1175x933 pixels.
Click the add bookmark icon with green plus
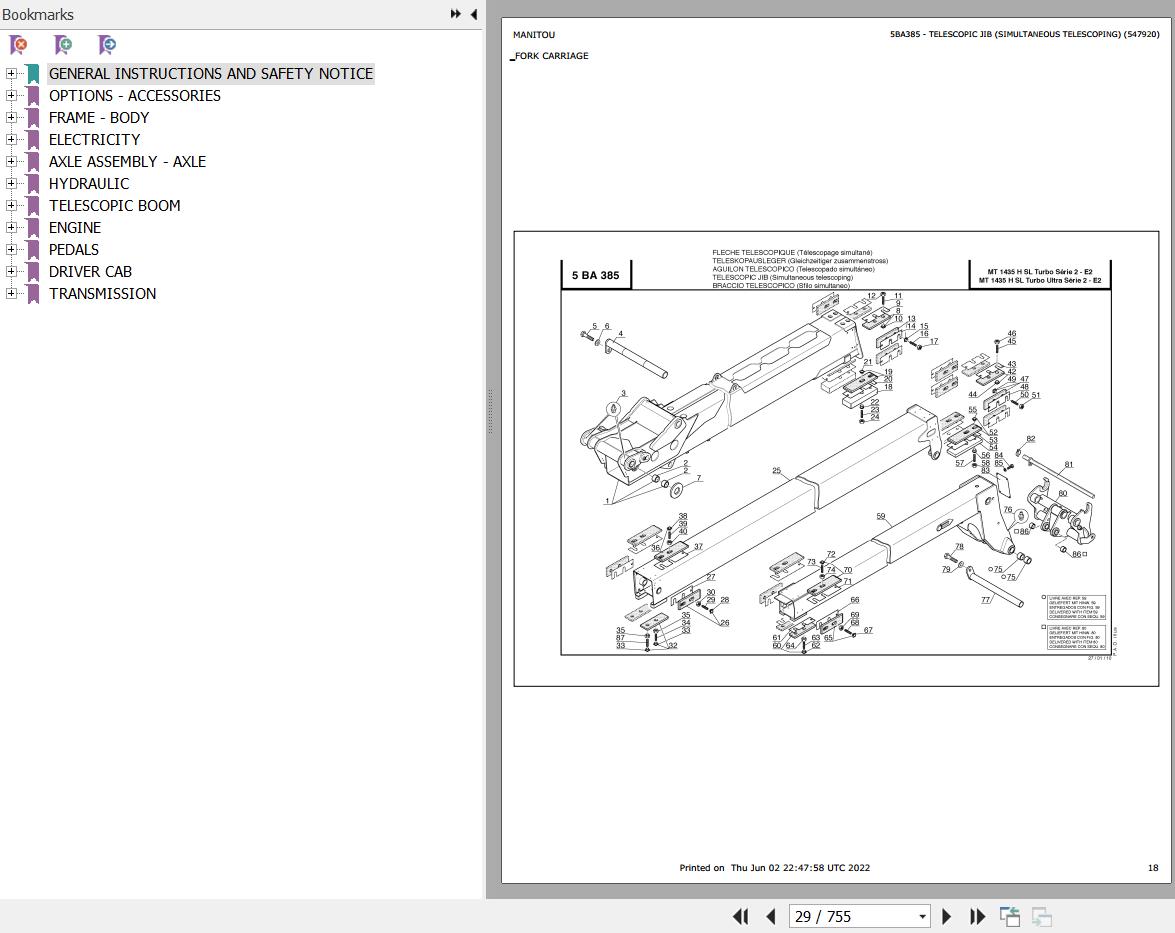point(63,45)
